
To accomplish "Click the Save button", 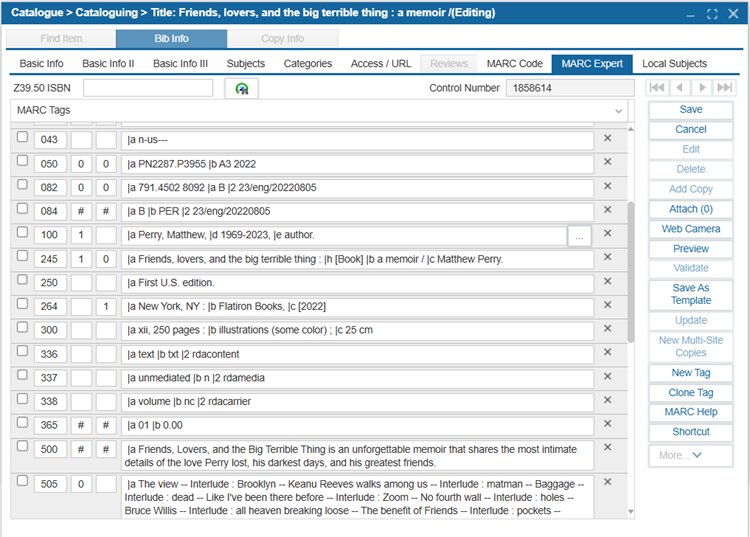I will [x=691, y=110].
